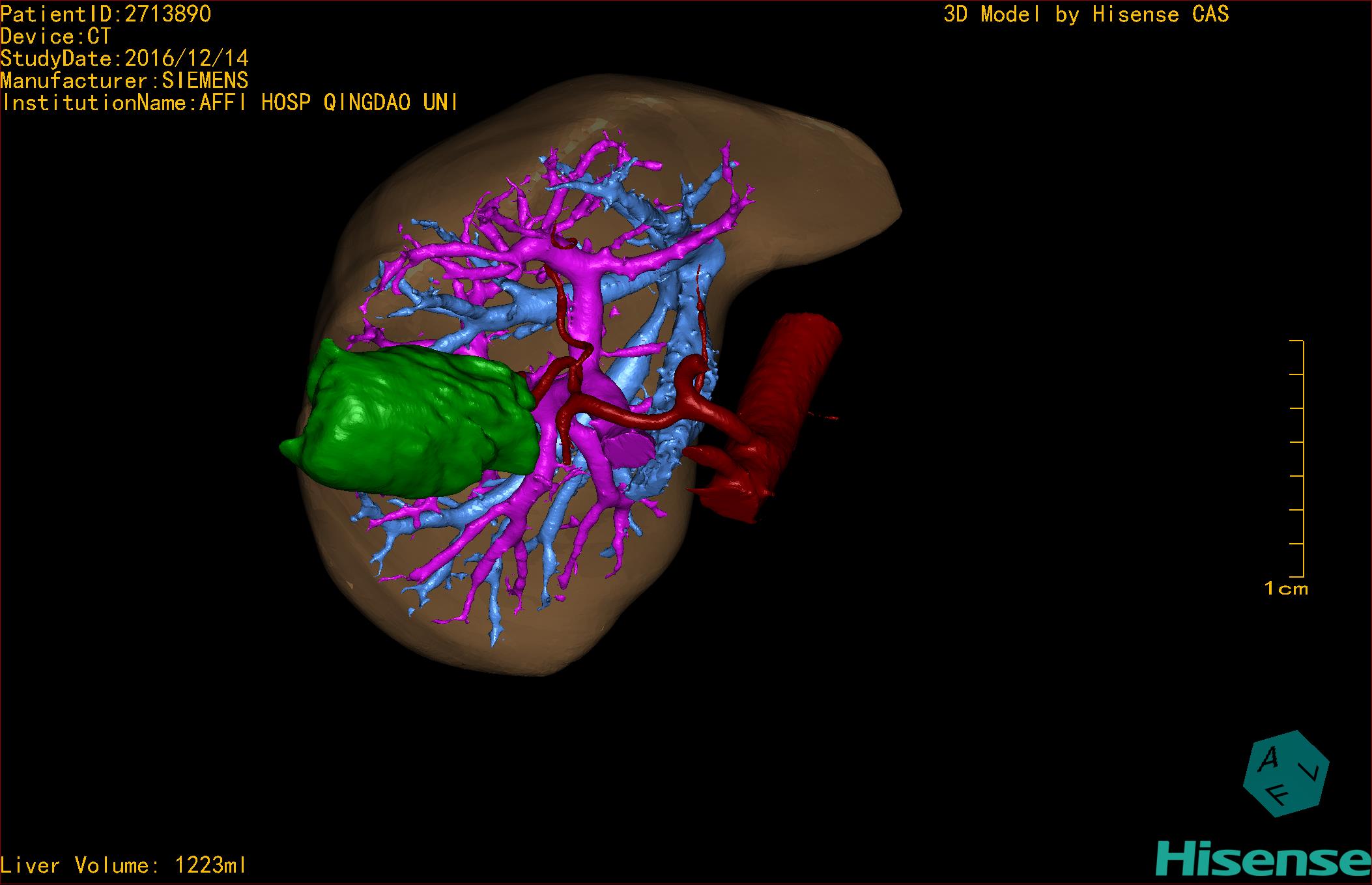This screenshot has height=885, width=1372.
Task: Click InstitutionName AFFI HOSP QINGDAO UNI text
Action: 229,103
